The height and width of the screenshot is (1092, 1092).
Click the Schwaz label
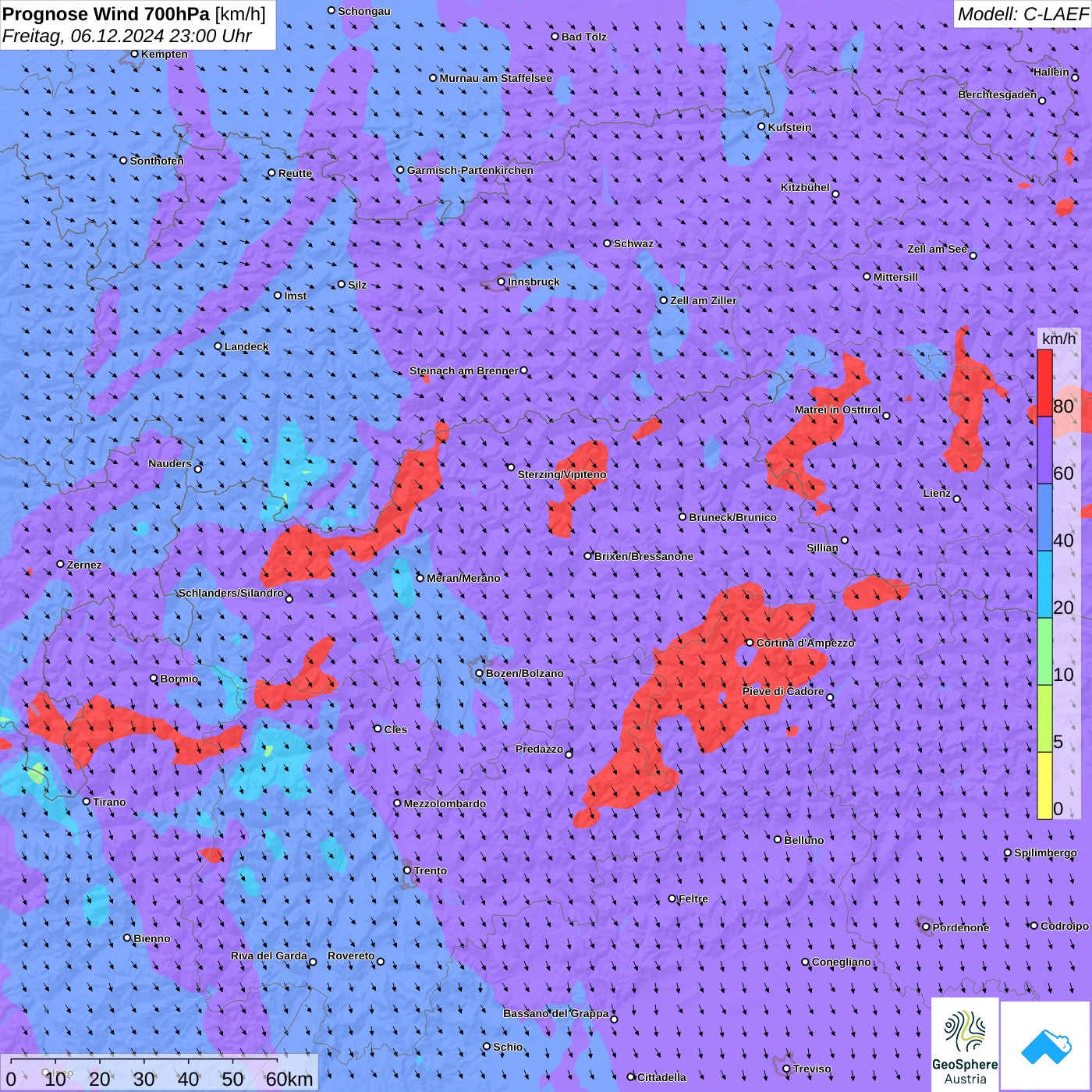tap(633, 243)
